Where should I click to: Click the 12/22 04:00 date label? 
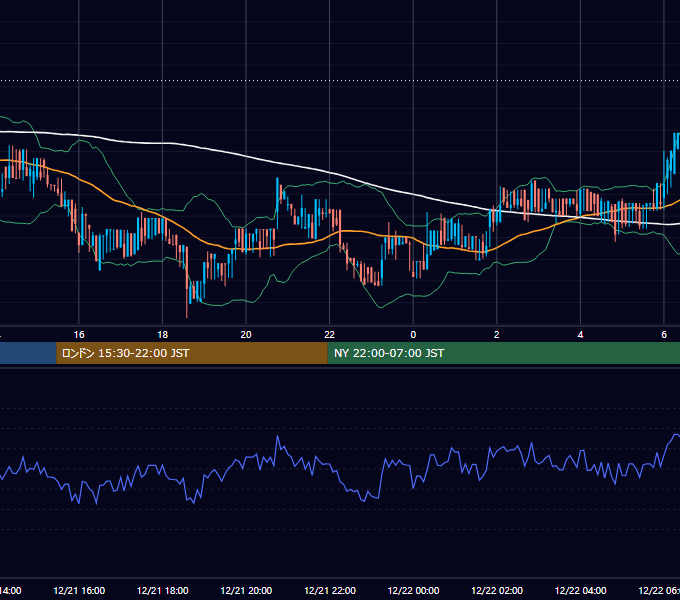pos(581,590)
